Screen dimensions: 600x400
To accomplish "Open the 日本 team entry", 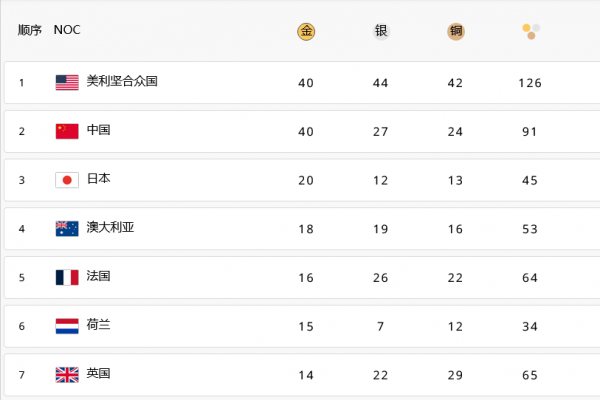I will tap(98, 180).
